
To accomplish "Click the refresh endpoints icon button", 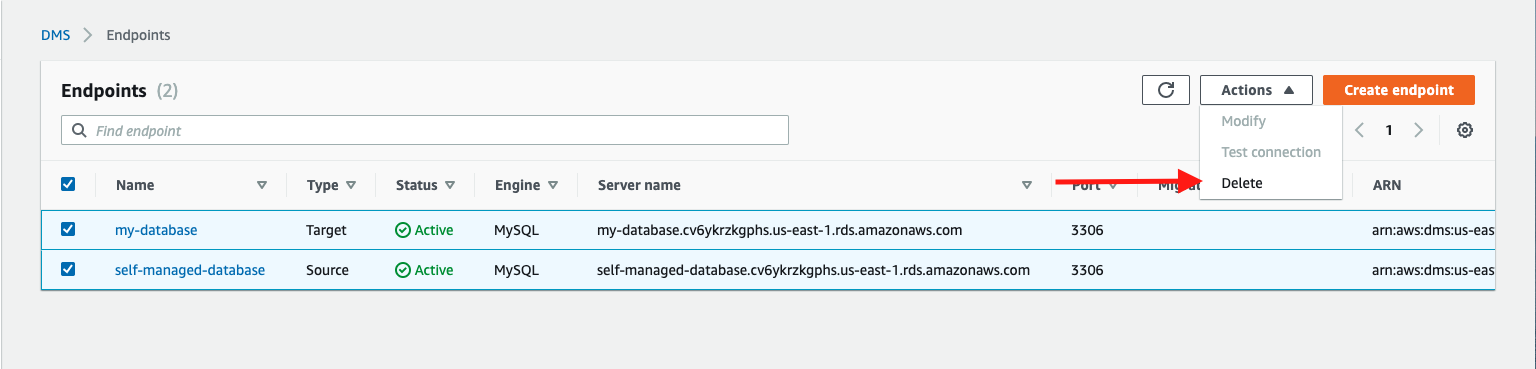I will (x=1165, y=90).
